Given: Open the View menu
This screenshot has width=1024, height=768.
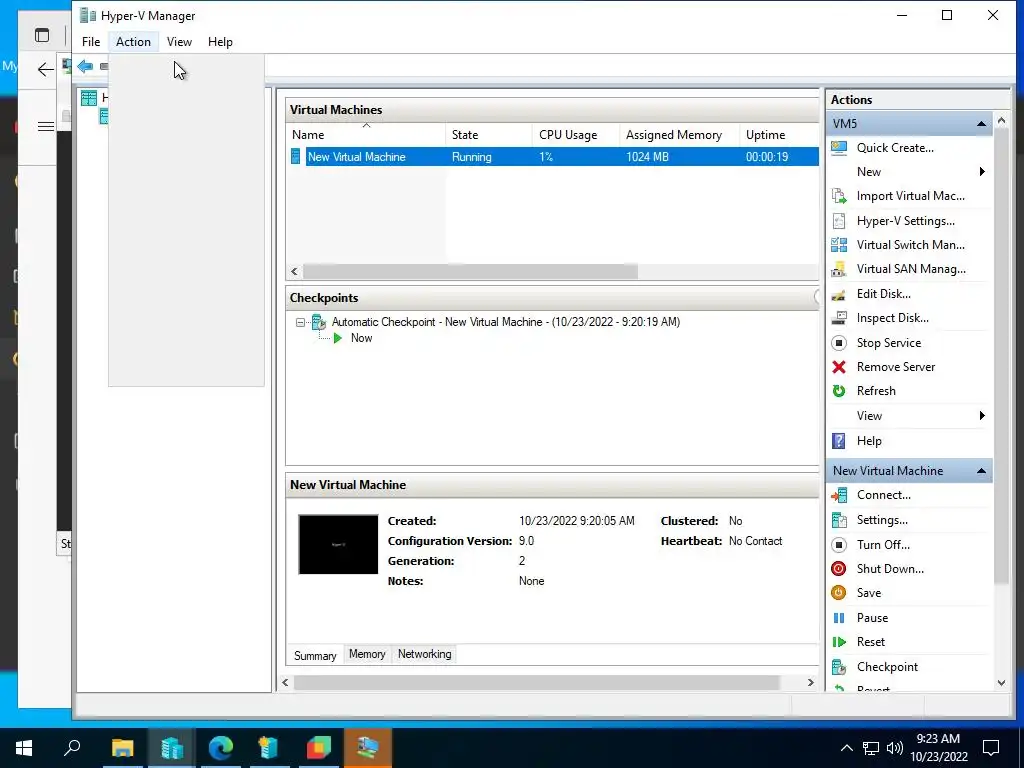Looking at the screenshot, I should click(179, 42).
